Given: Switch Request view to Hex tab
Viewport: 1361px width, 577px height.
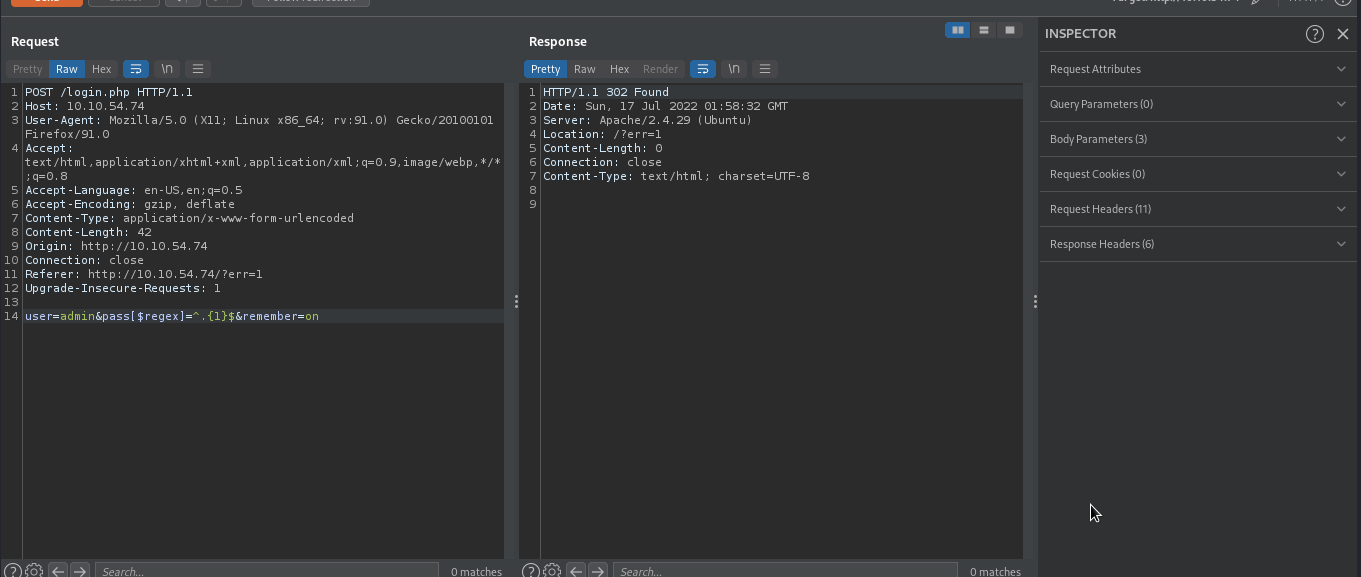Looking at the screenshot, I should pos(102,69).
